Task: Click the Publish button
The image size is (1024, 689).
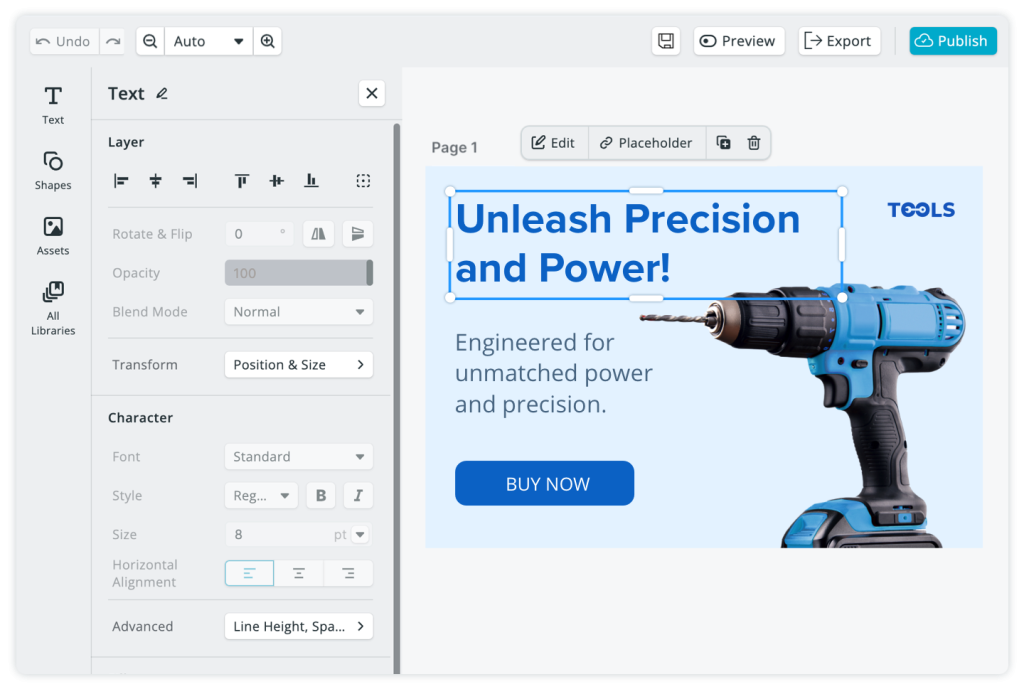Action: (952, 41)
